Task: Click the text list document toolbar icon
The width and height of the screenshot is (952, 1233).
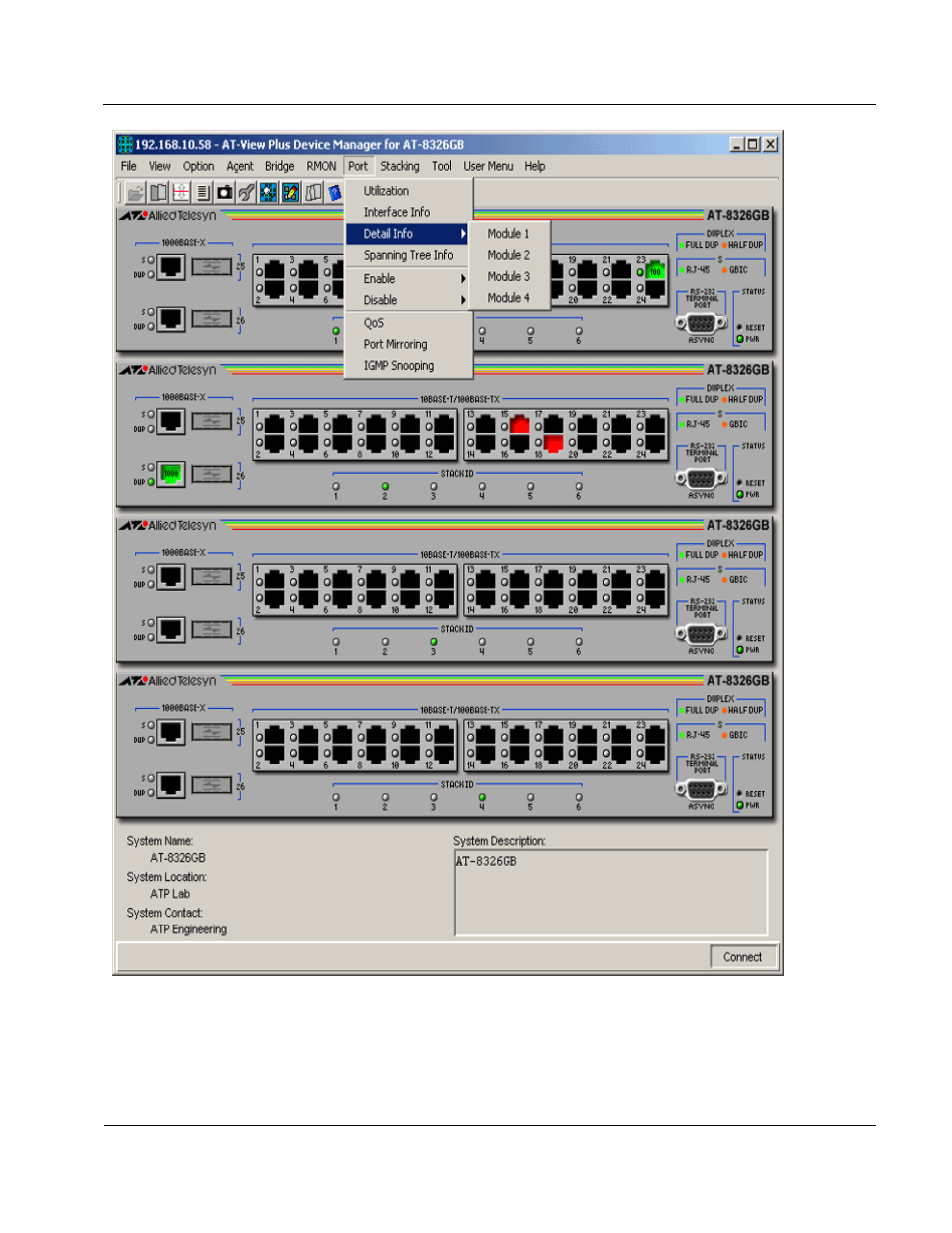Action: point(202,192)
